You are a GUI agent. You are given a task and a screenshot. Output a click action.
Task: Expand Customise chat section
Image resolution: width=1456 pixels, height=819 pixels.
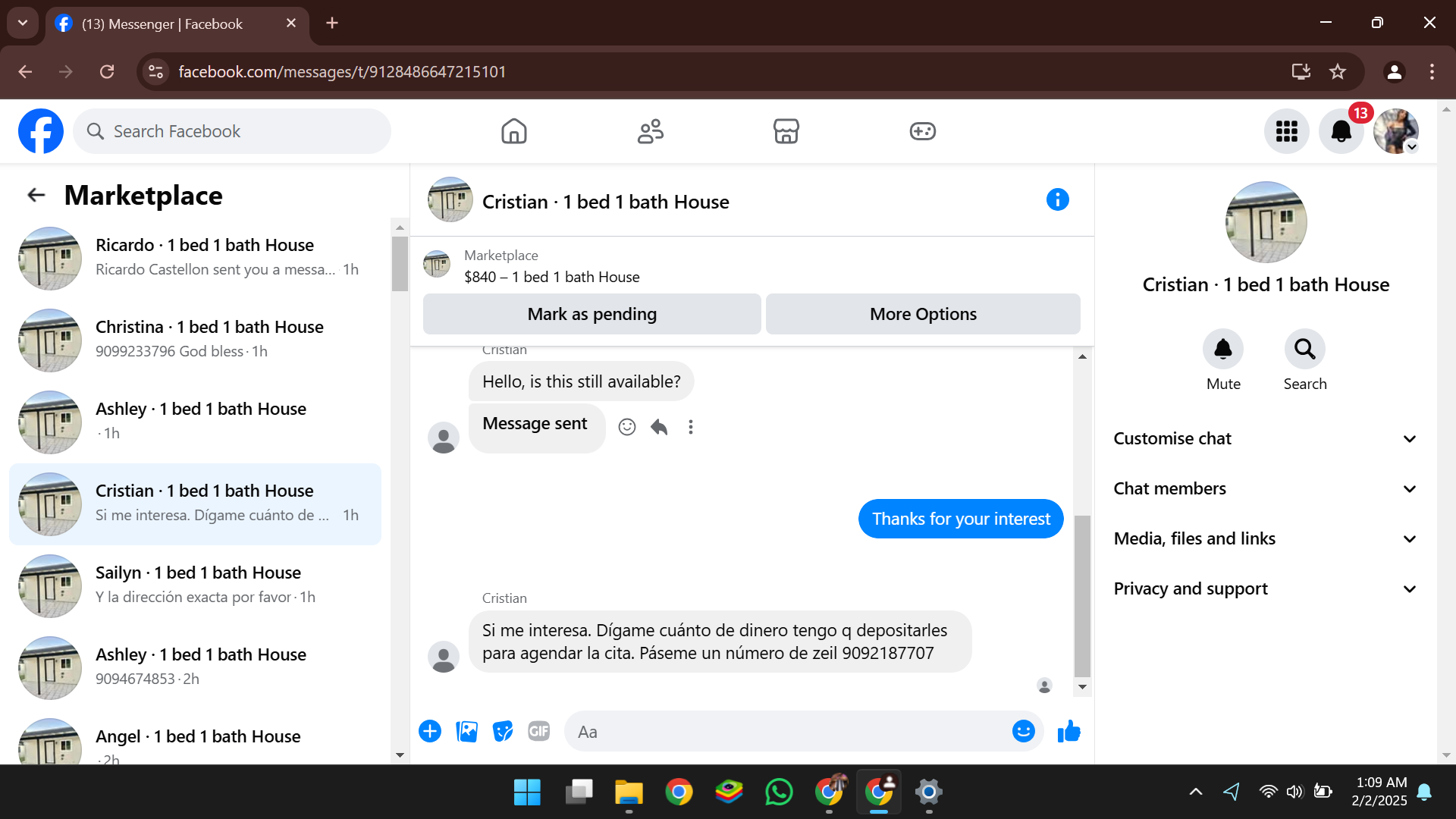[1264, 439]
